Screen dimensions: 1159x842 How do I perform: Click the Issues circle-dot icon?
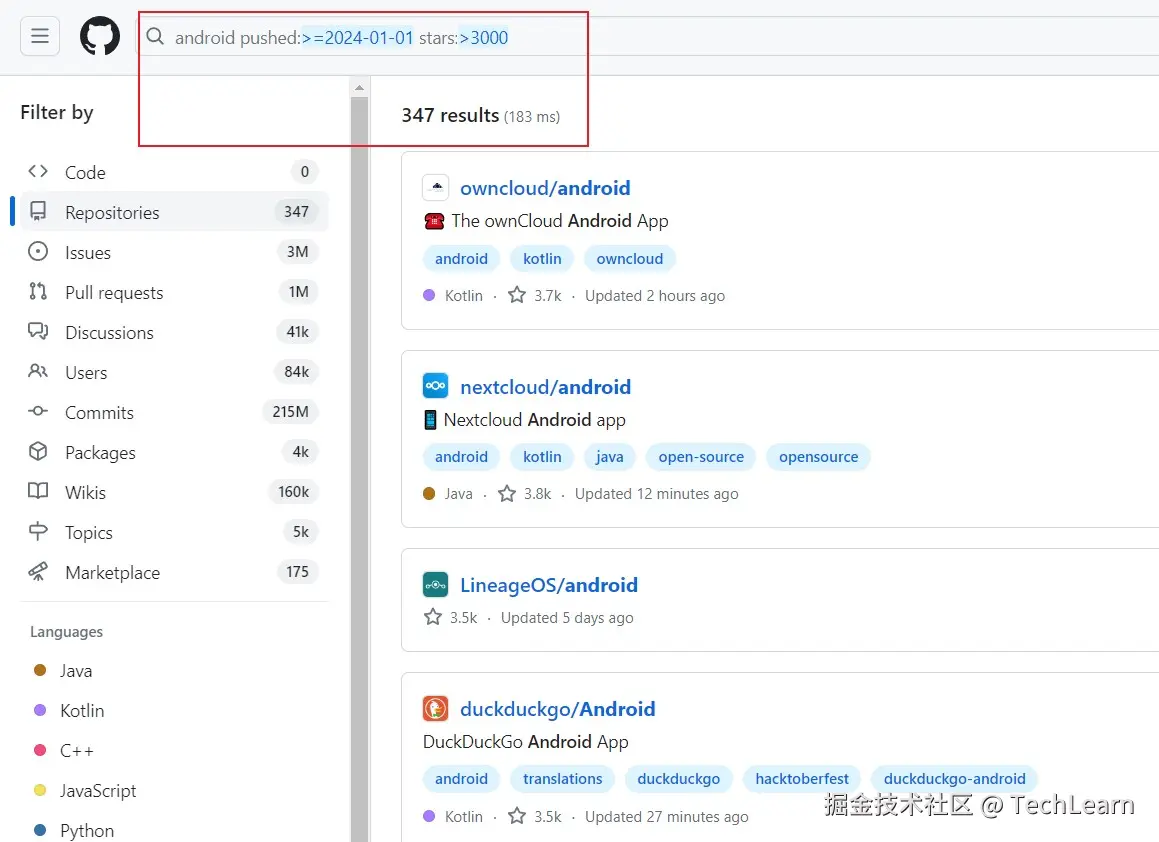[38, 251]
